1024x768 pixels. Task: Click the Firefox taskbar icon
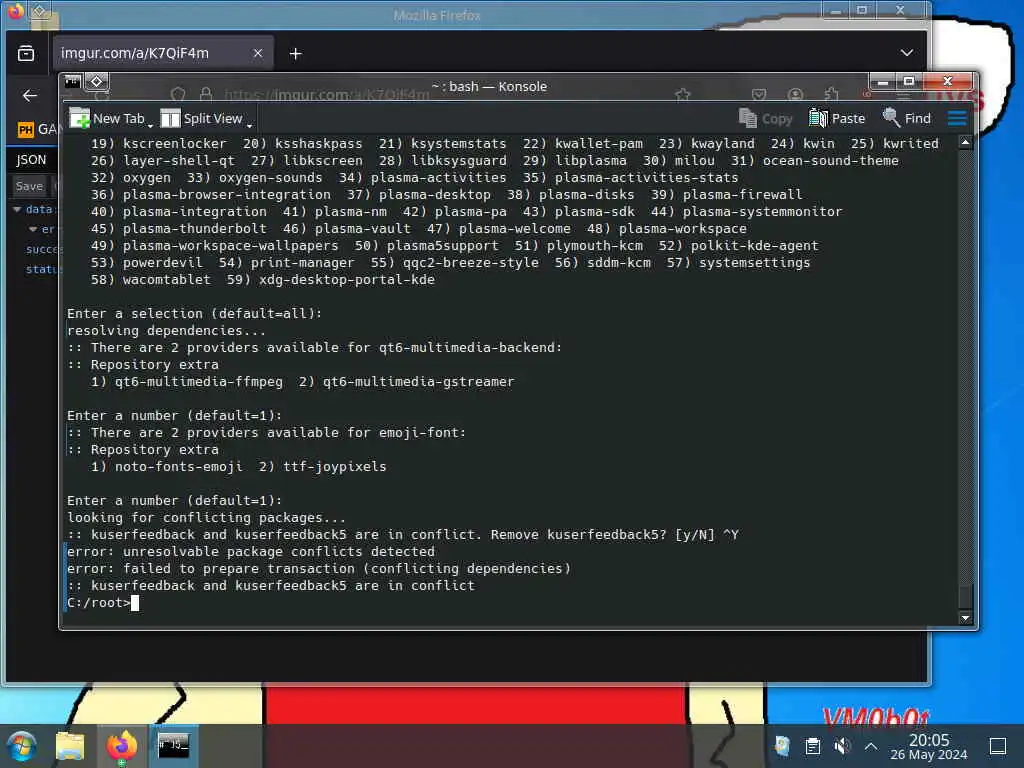[121, 746]
